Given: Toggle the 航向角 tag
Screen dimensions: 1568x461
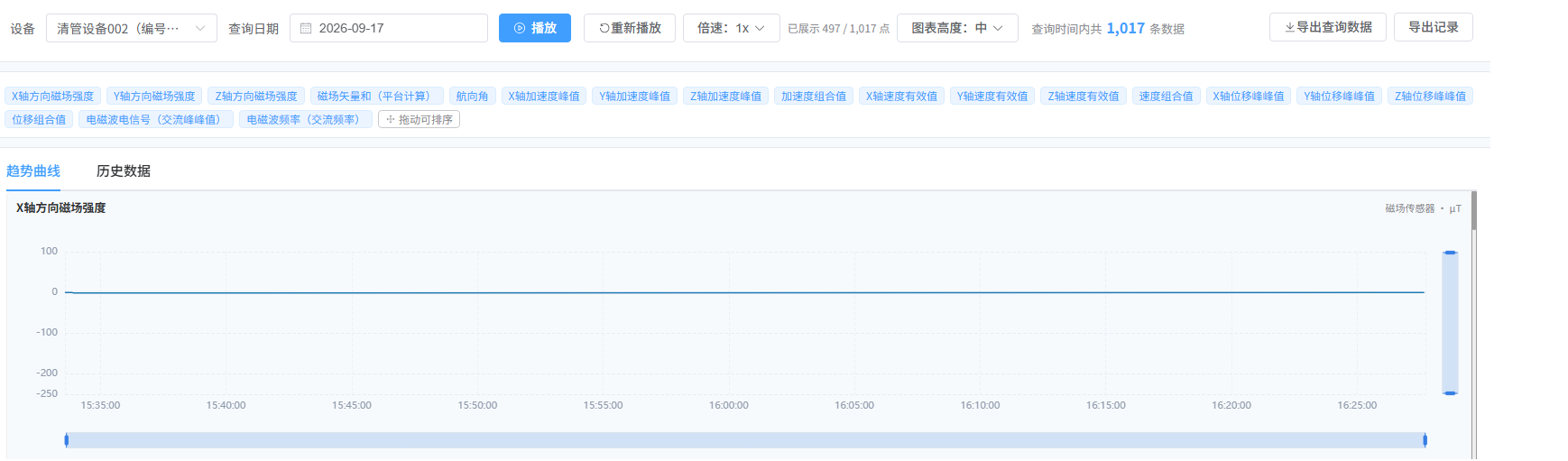Looking at the screenshot, I should (x=473, y=96).
